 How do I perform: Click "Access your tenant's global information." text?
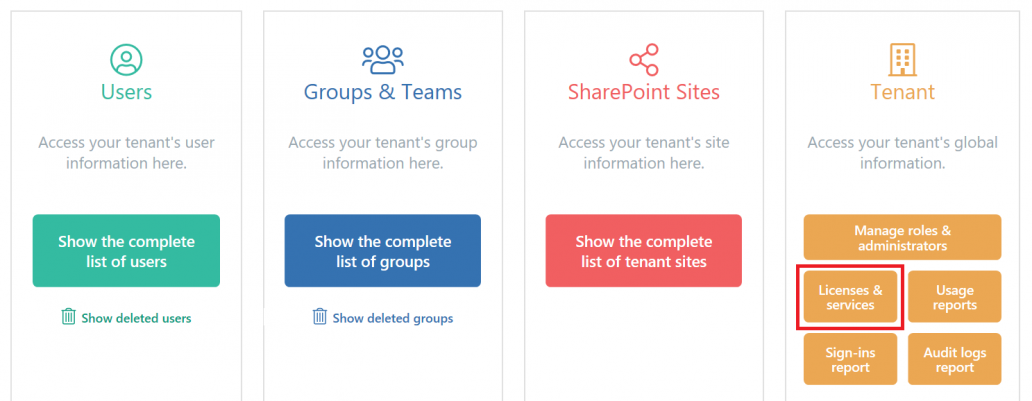(902, 153)
